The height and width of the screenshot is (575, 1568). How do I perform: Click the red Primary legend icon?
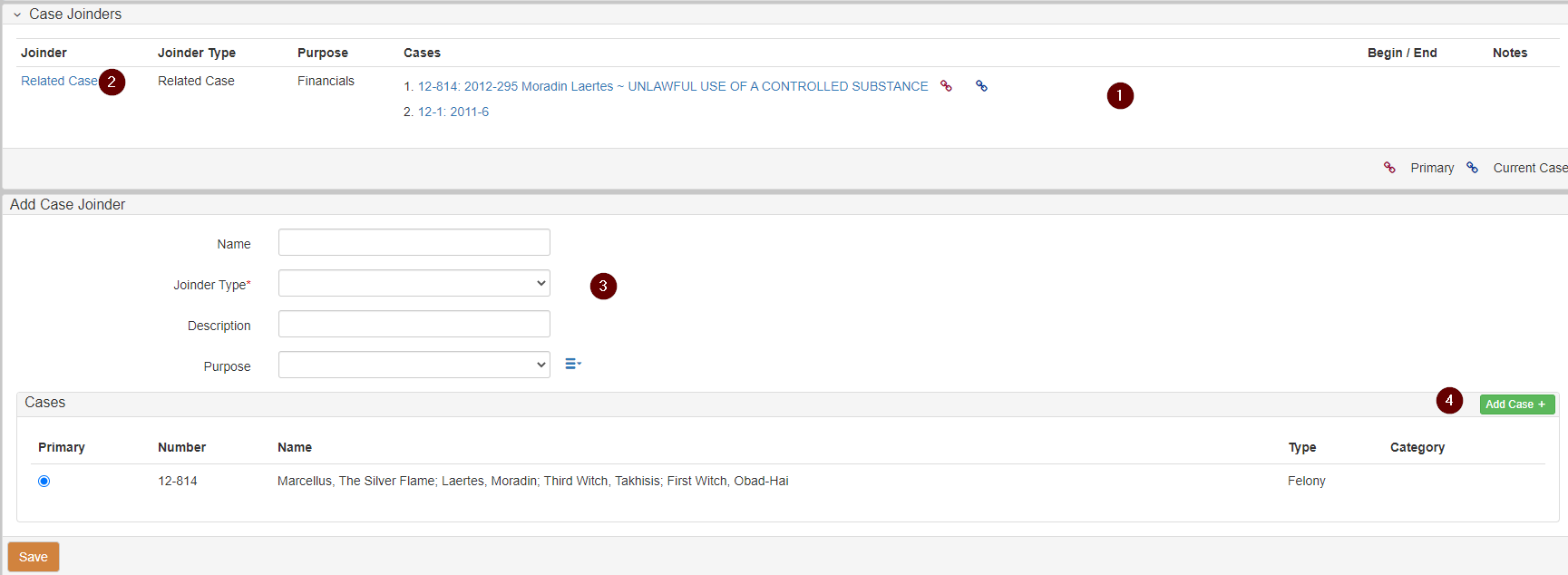1389,168
